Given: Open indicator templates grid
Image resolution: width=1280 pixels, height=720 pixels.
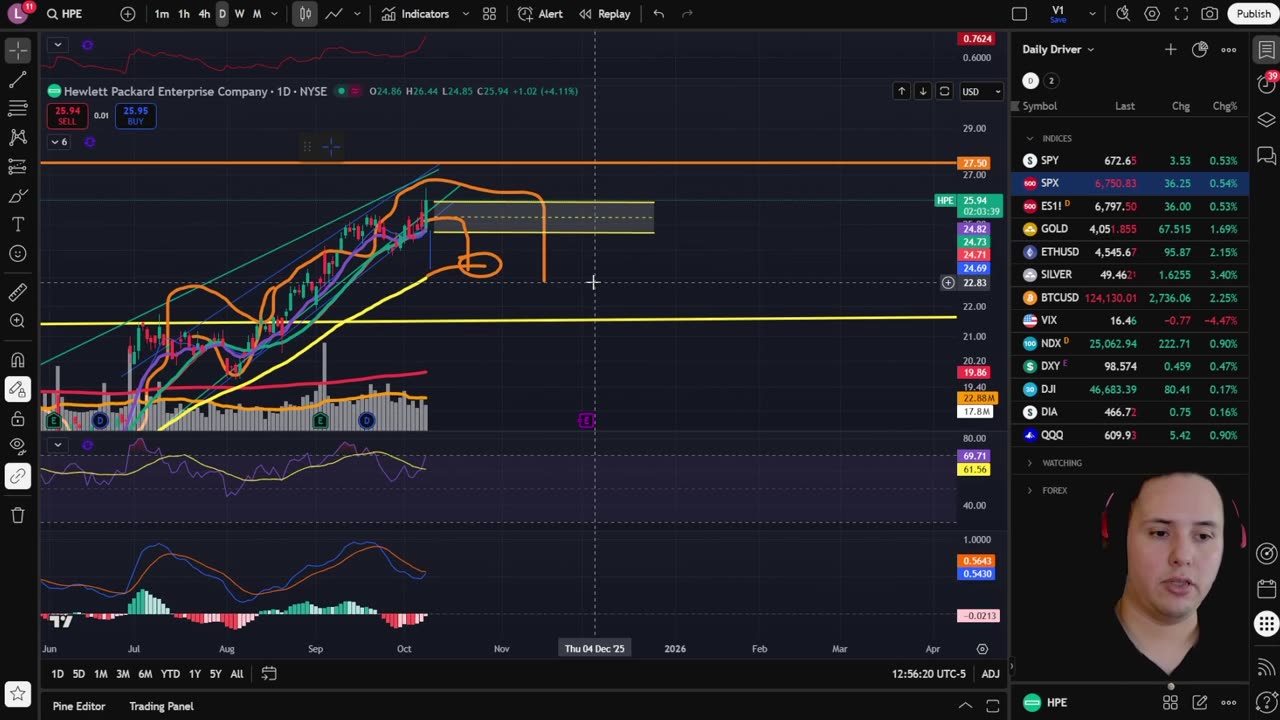Looking at the screenshot, I should (489, 14).
